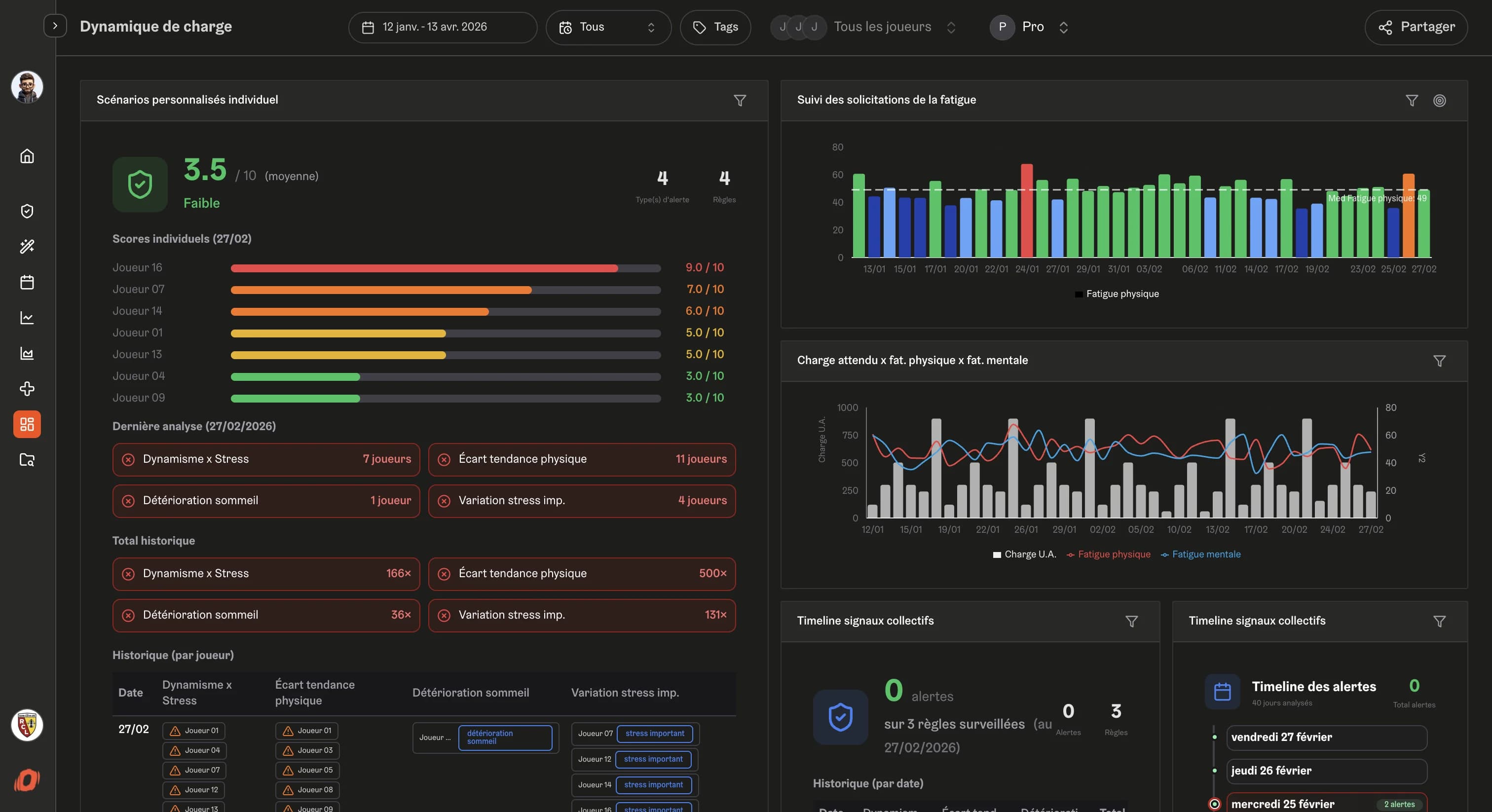The height and width of the screenshot is (812, 1492).
Task: Click the medical cross sidebar icon
Action: pyautogui.click(x=27, y=389)
